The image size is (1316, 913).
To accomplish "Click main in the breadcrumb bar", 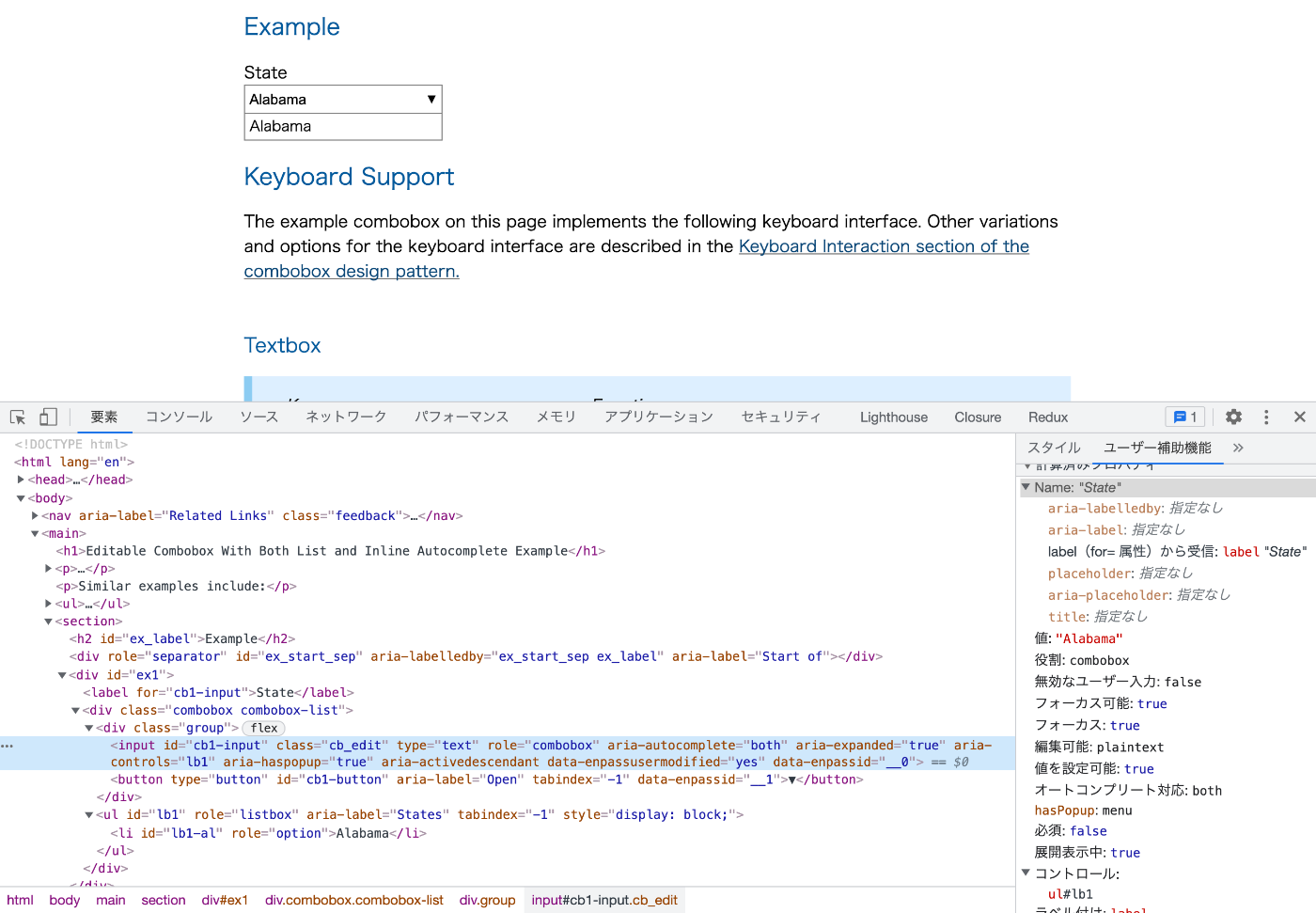I will [x=111, y=900].
